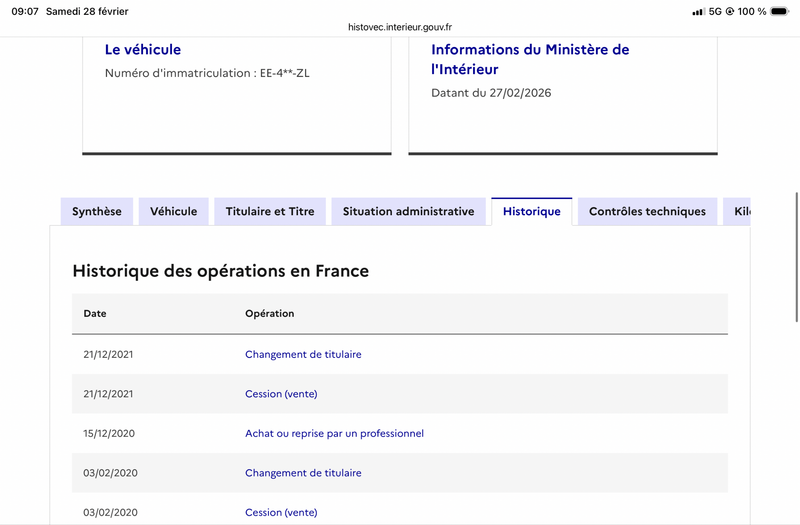Click Changement de titulaire dated 03/02/2020

tap(303, 472)
